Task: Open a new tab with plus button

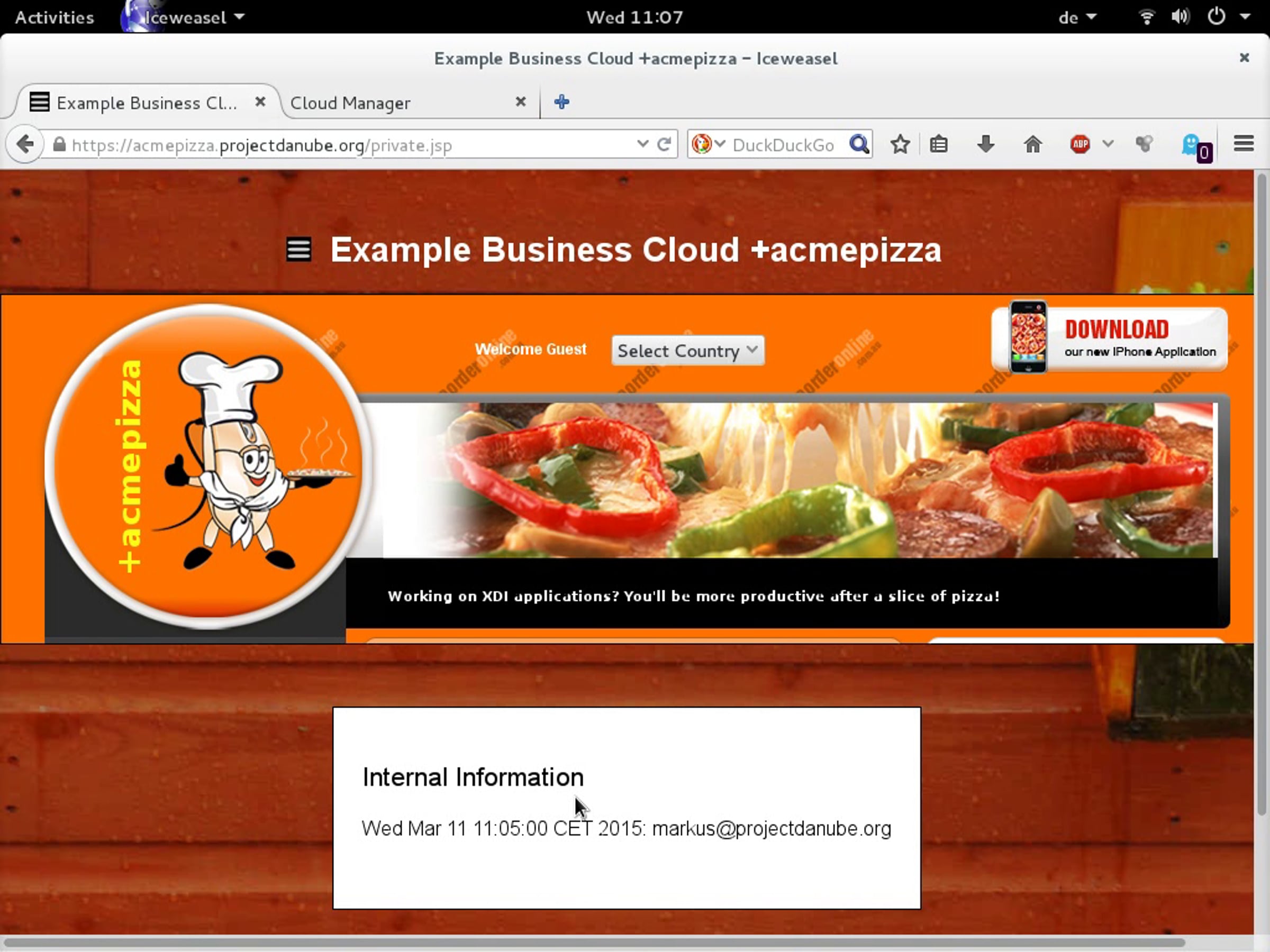Action: tap(561, 102)
